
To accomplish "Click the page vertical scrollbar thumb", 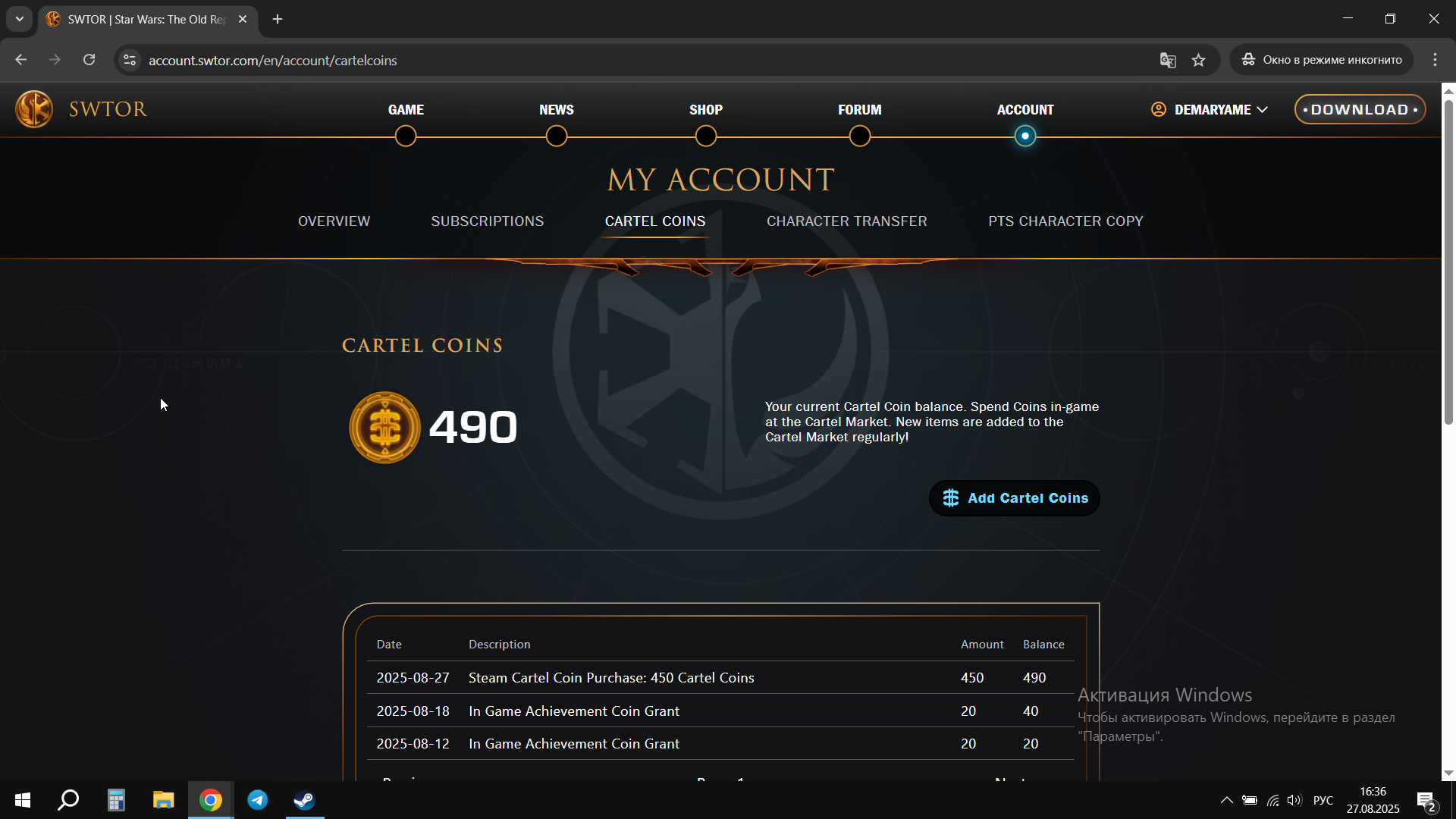I will (x=1448, y=262).
